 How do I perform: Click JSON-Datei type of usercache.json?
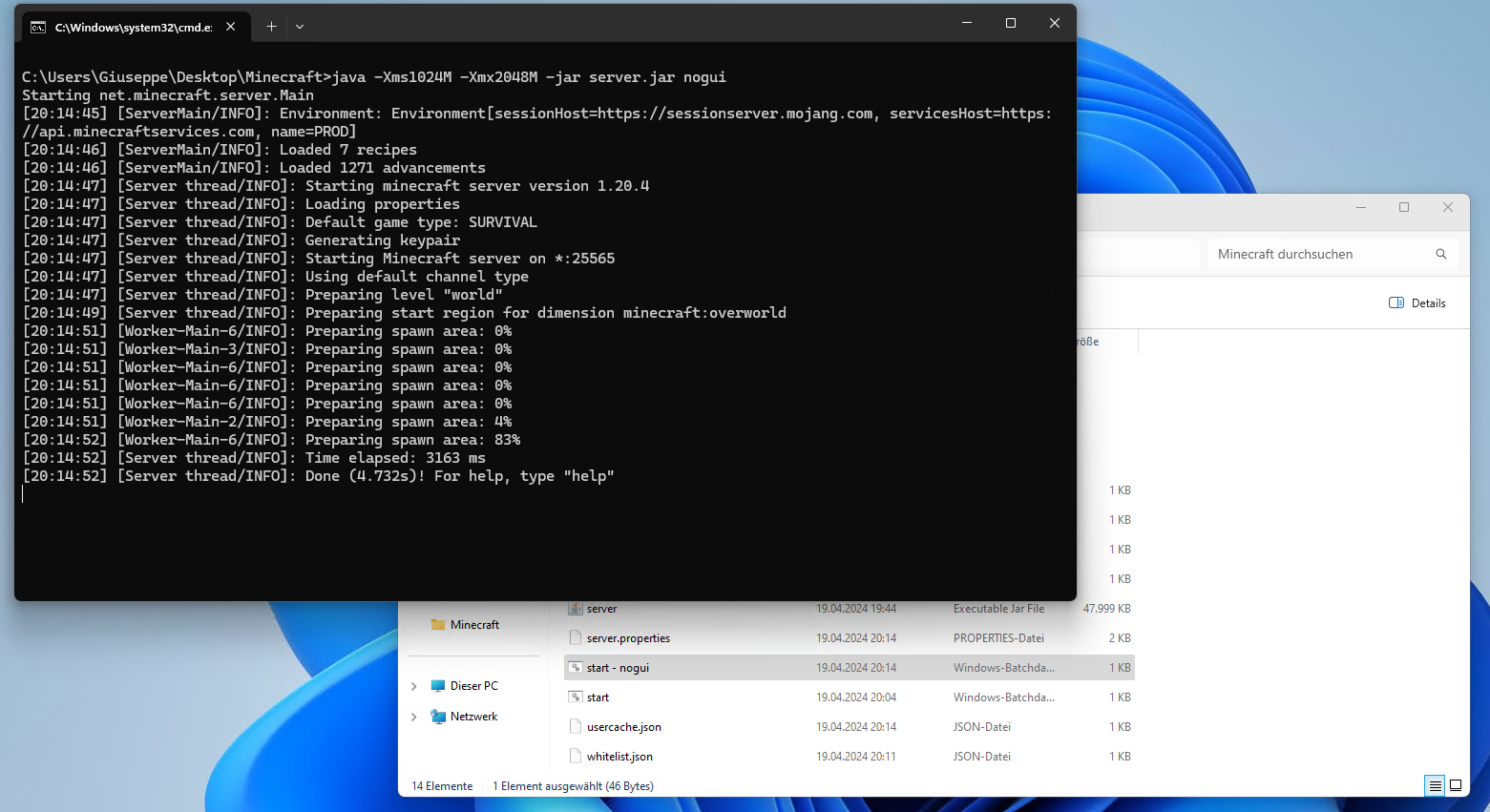click(x=982, y=727)
